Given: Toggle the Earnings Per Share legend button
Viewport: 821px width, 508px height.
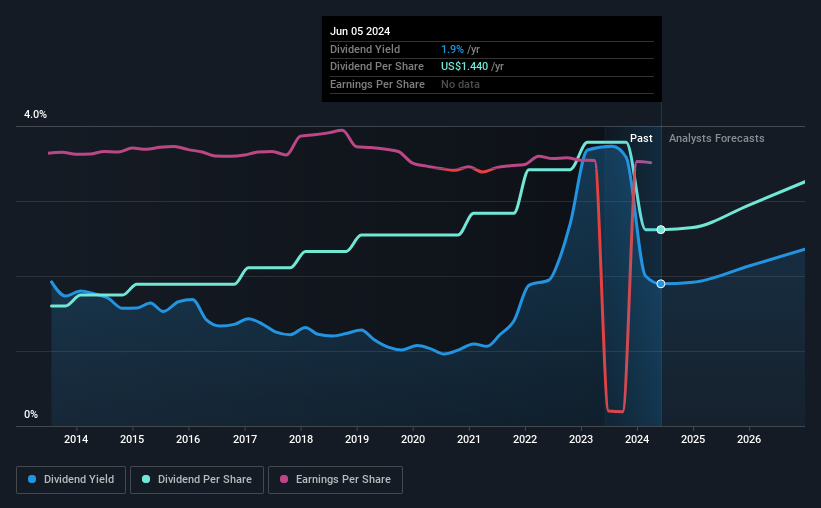Looking at the screenshot, I should click(x=335, y=480).
